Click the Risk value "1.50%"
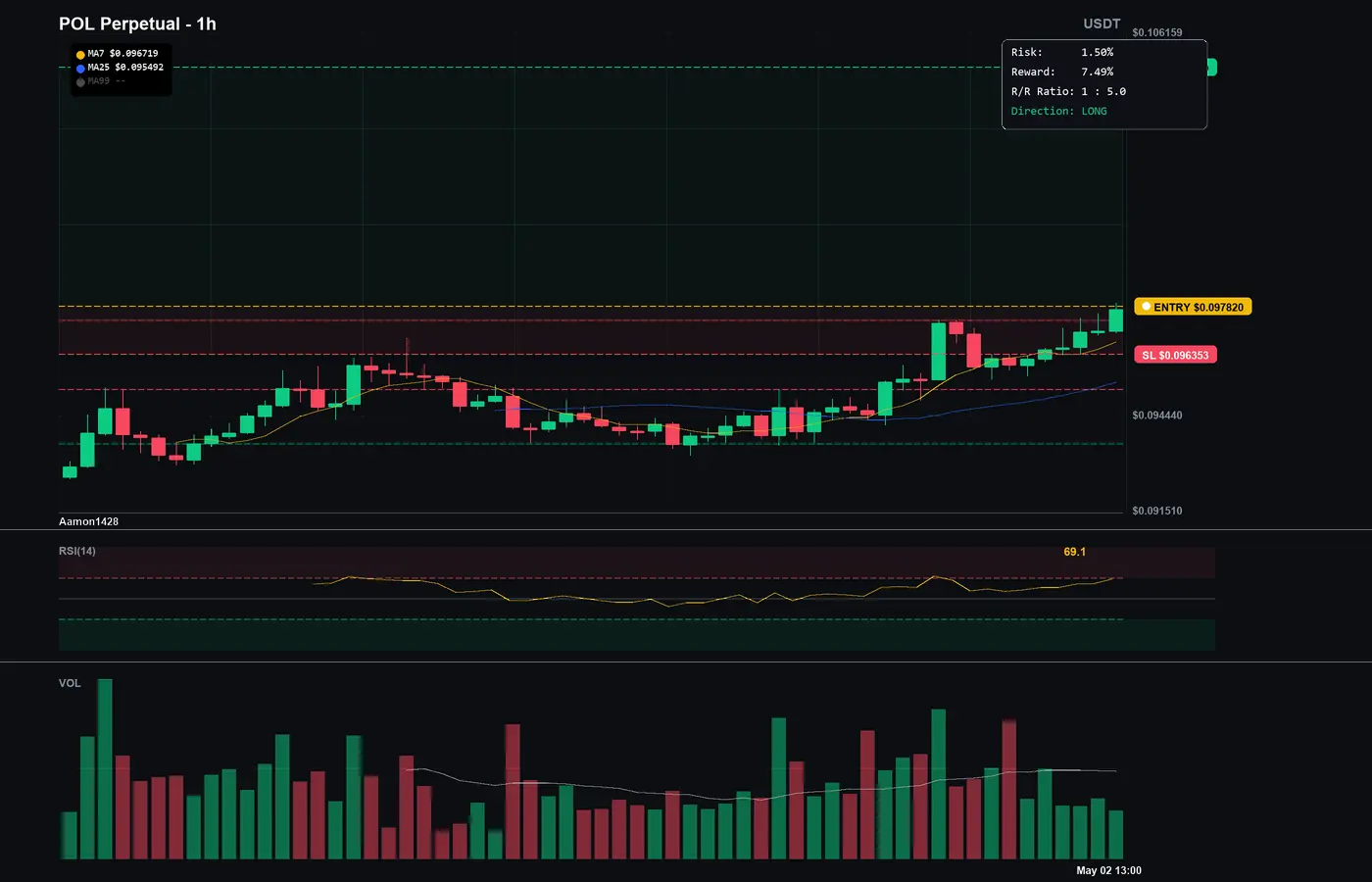The width and height of the screenshot is (1372, 882). pos(1098,52)
